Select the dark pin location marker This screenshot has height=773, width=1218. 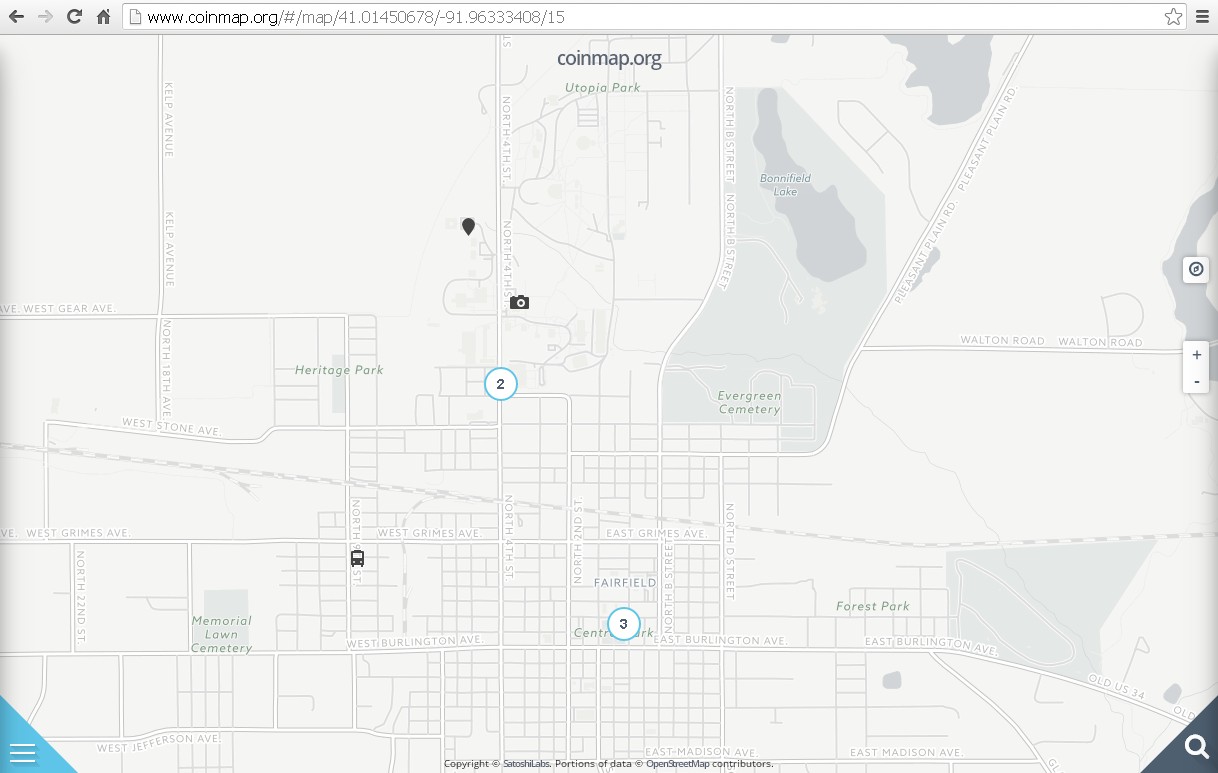coord(468,226)
